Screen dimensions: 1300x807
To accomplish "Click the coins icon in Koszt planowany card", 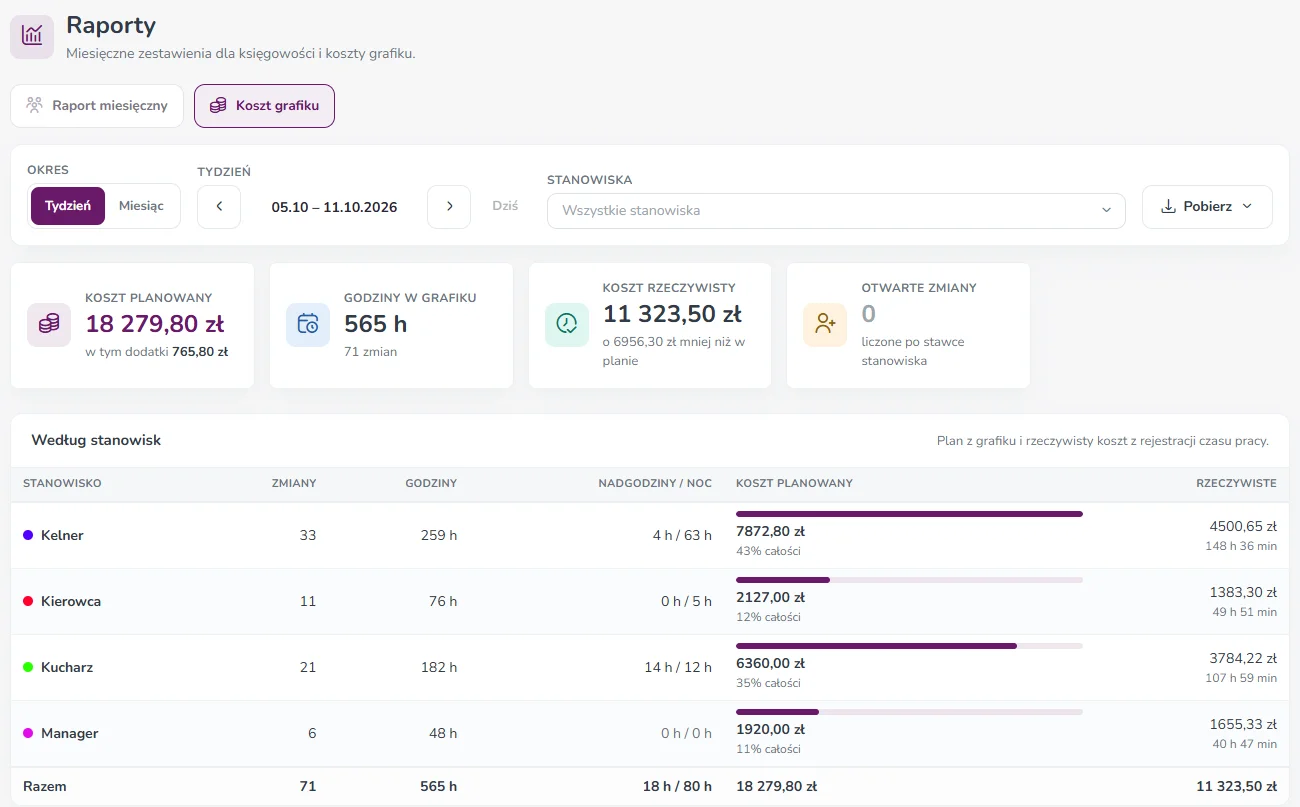I will [49, 324].
